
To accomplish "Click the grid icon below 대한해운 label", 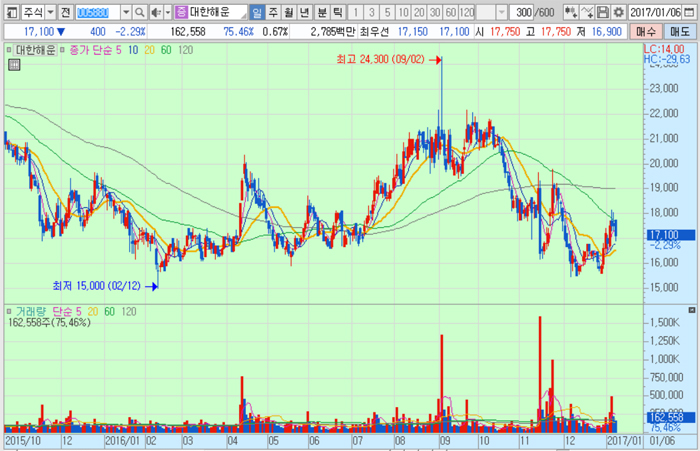I will coord(13,65).
